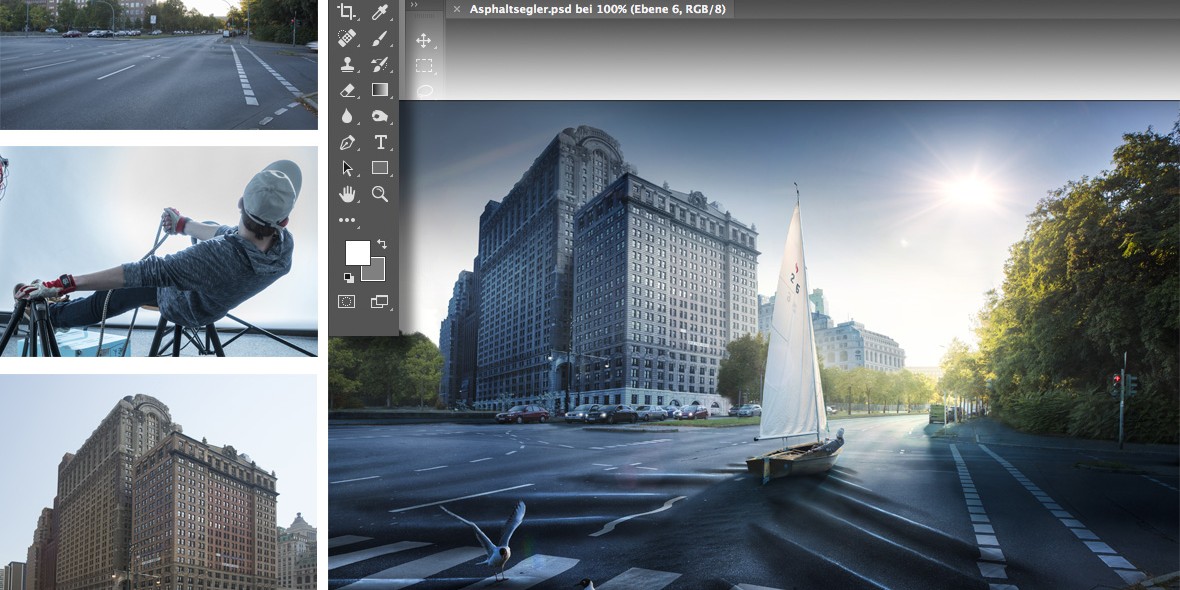This screenshot has height=590, width=1180.
Task: Close the Asphaltsegler.psd tab
Action: pos(456,9)
